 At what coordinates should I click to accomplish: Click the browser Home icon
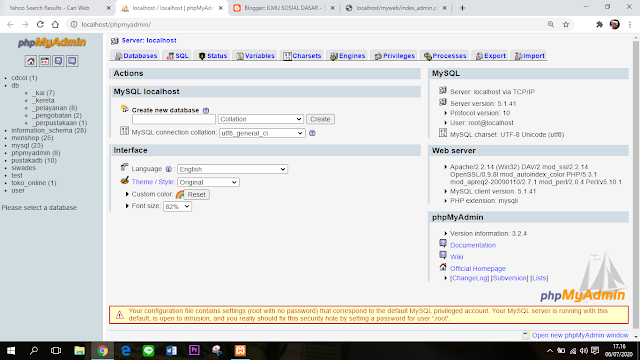[55, 24]
